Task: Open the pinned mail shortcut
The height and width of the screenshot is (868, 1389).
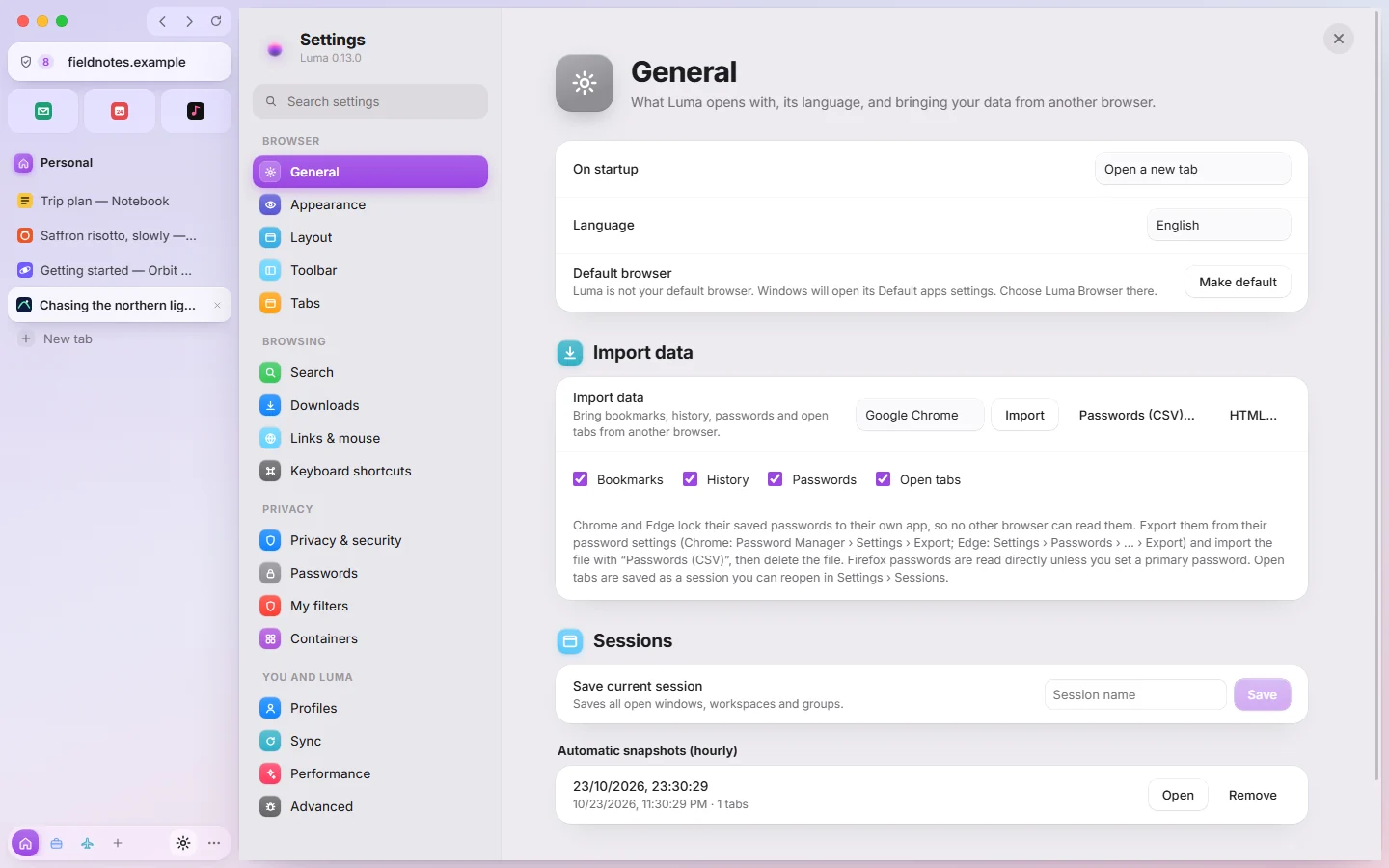Action: (x=43, y=111)
